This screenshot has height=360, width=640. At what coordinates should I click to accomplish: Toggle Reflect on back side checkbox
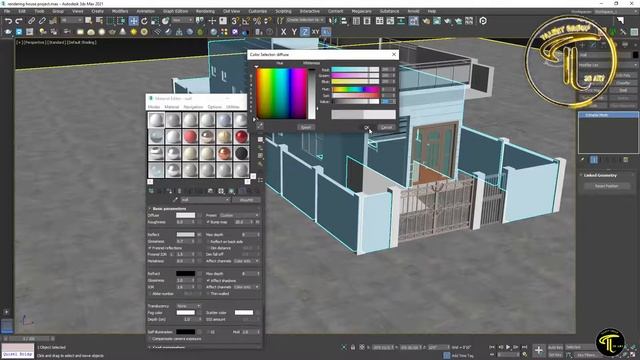coord(208,242)
